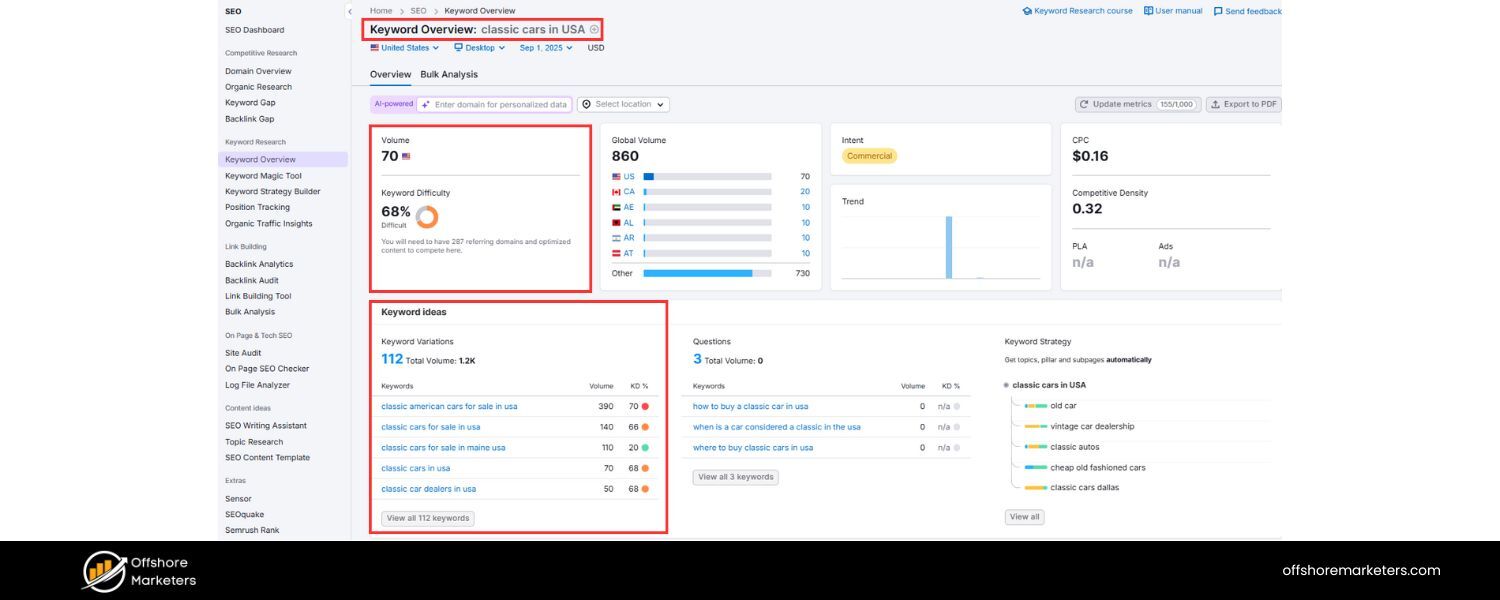Click the Export to PDF download icon

pos(1216,103)
